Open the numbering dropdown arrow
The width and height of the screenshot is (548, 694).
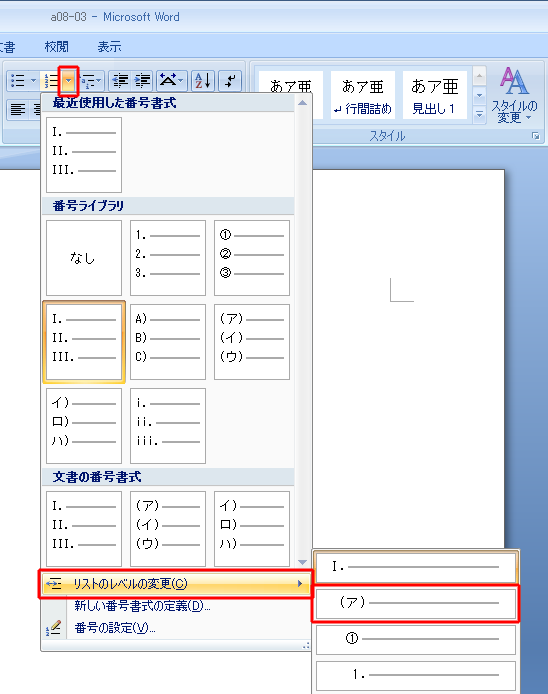pyautogui.click(x=69, y=81)
